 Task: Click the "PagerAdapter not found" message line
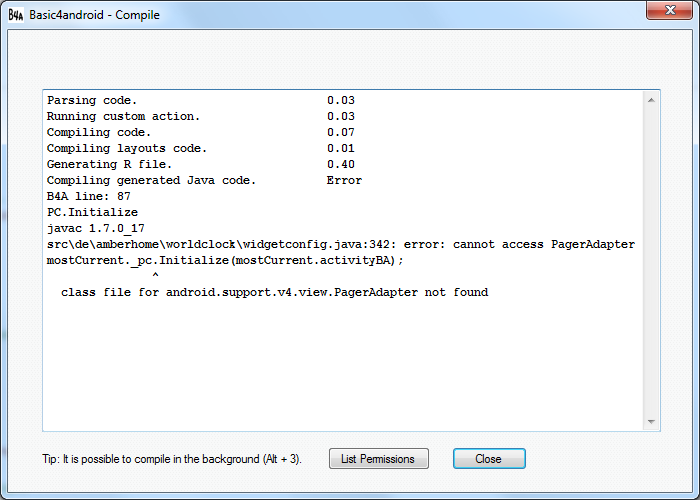274,292
